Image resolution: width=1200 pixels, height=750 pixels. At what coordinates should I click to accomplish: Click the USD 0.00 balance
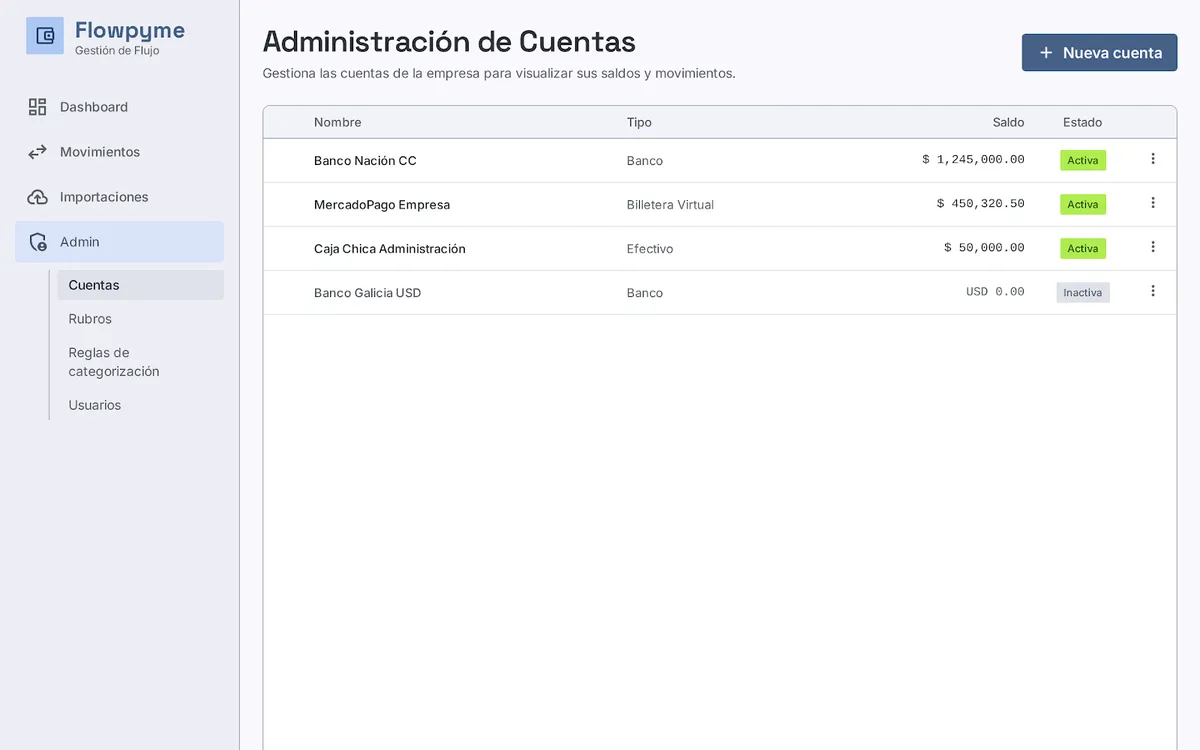[x=995, y=292]
